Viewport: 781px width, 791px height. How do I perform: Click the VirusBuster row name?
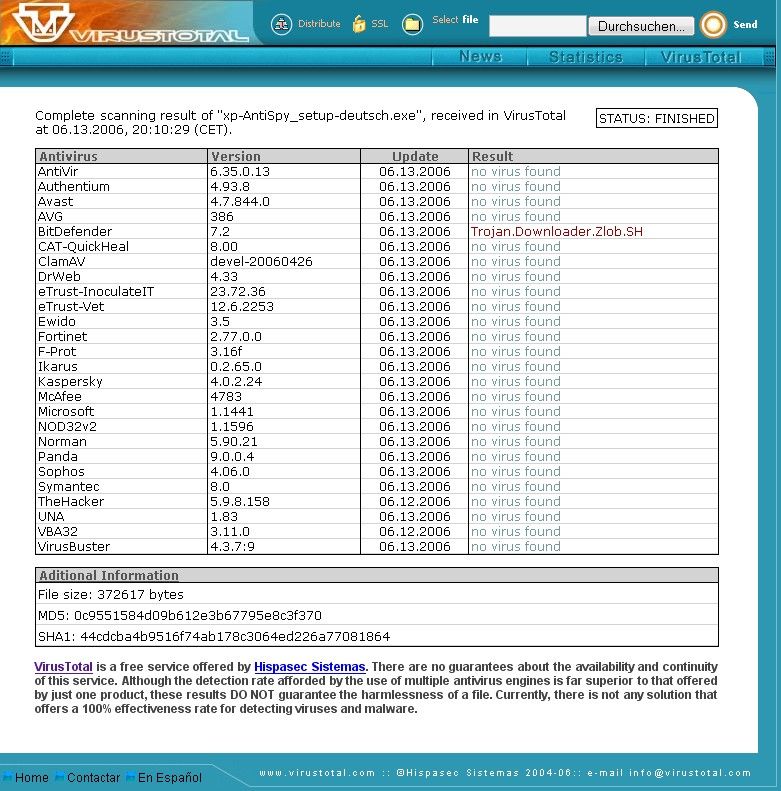pos(74,547)
